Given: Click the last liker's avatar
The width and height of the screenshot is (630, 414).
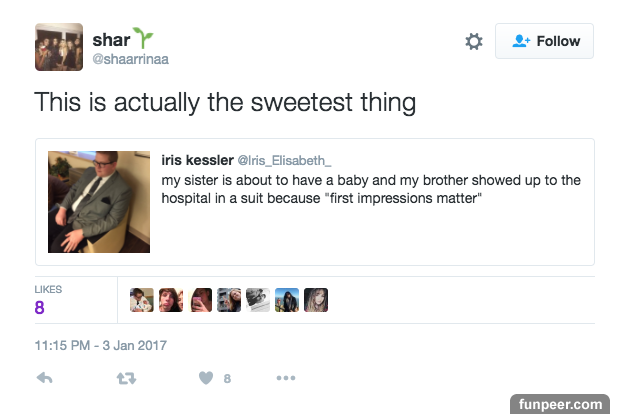Looking at the screenshot, I should 316,300.
